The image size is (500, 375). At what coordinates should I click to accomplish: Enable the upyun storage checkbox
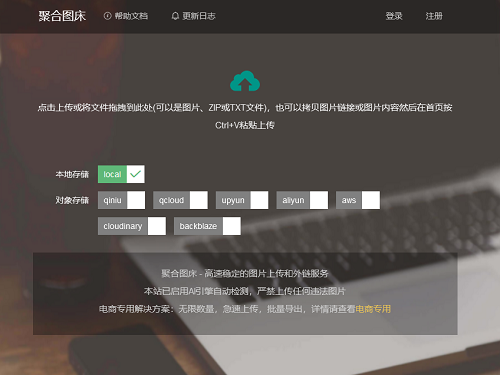point(259,200)
